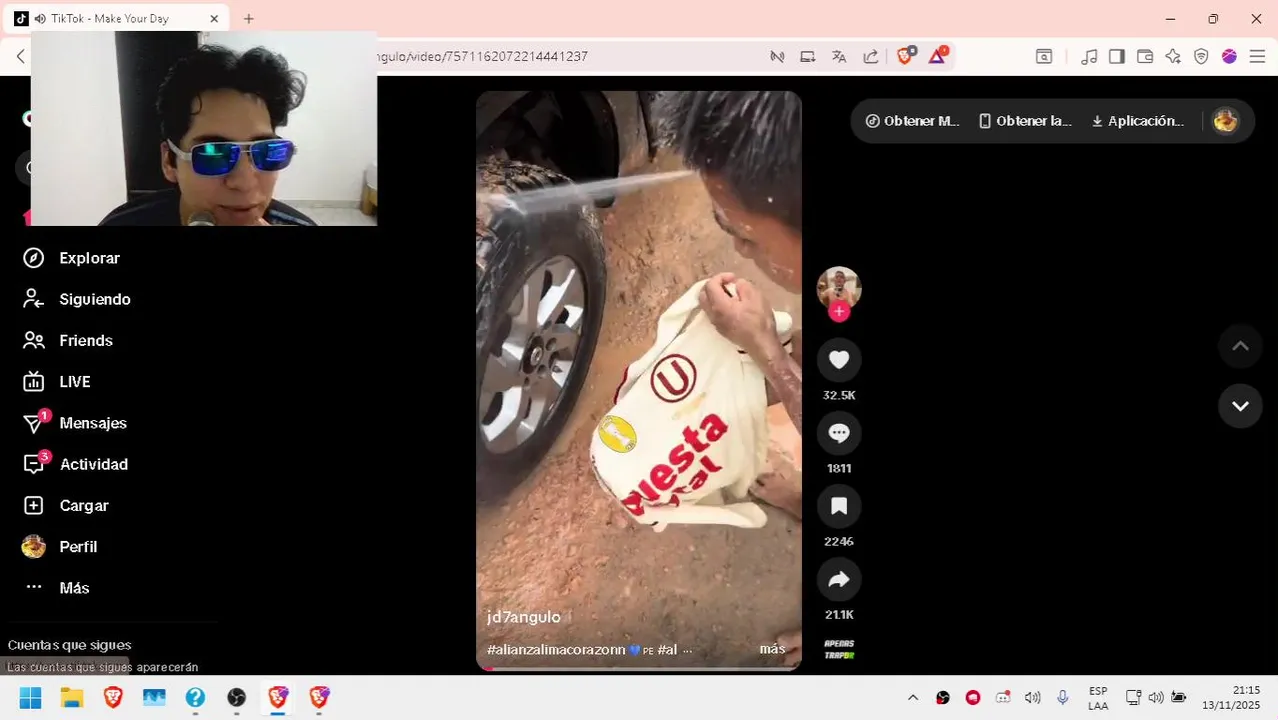Open the Windows Start menu
The image size is (1278, 720).
coord(30,697)
